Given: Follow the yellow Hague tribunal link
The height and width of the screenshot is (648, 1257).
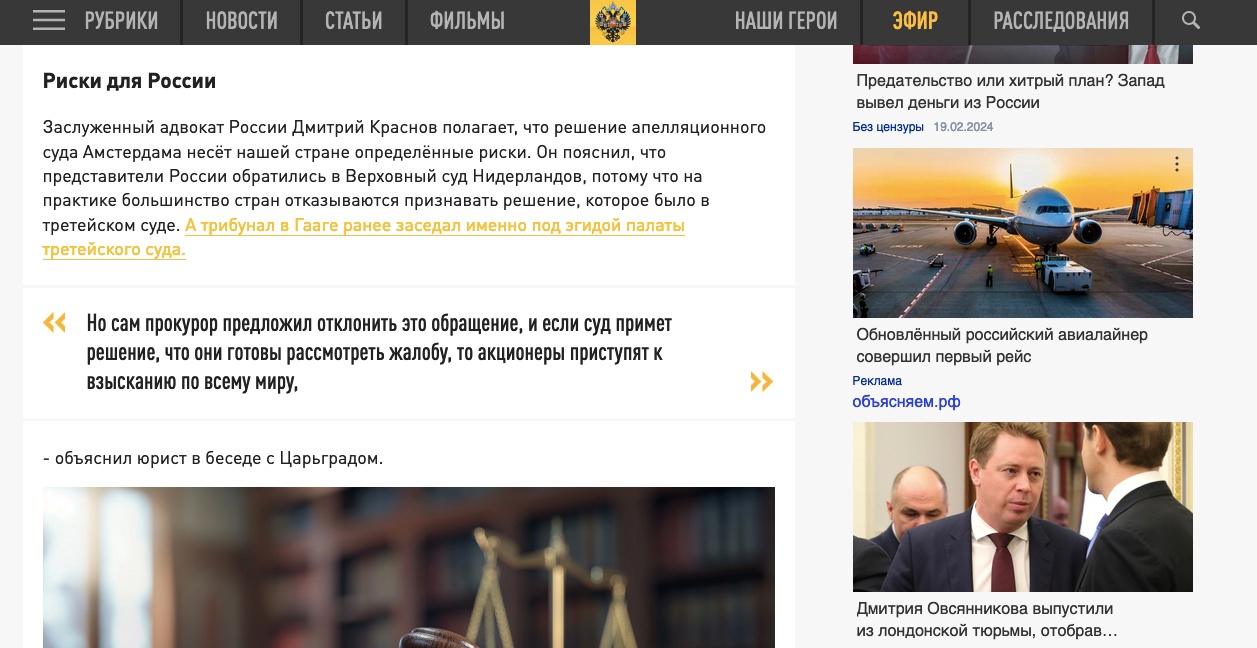Looking at the screenshot, I should (364, 238).
